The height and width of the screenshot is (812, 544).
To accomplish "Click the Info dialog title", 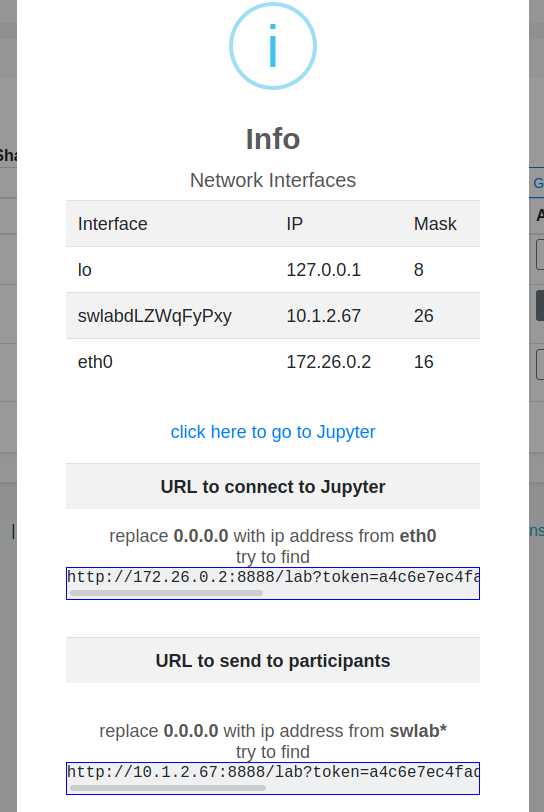I will tap(273, 139).
